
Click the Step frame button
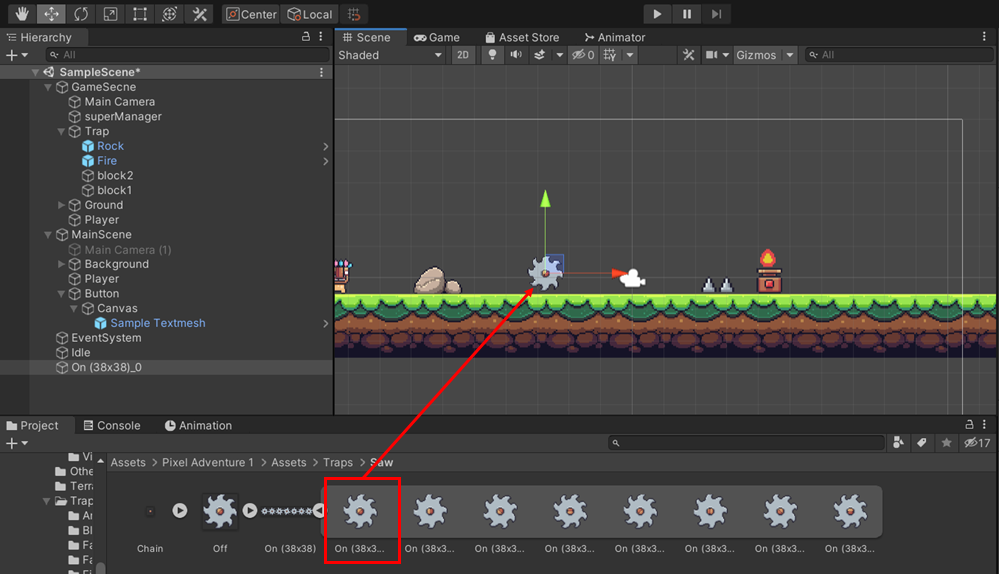coord(716,14)
